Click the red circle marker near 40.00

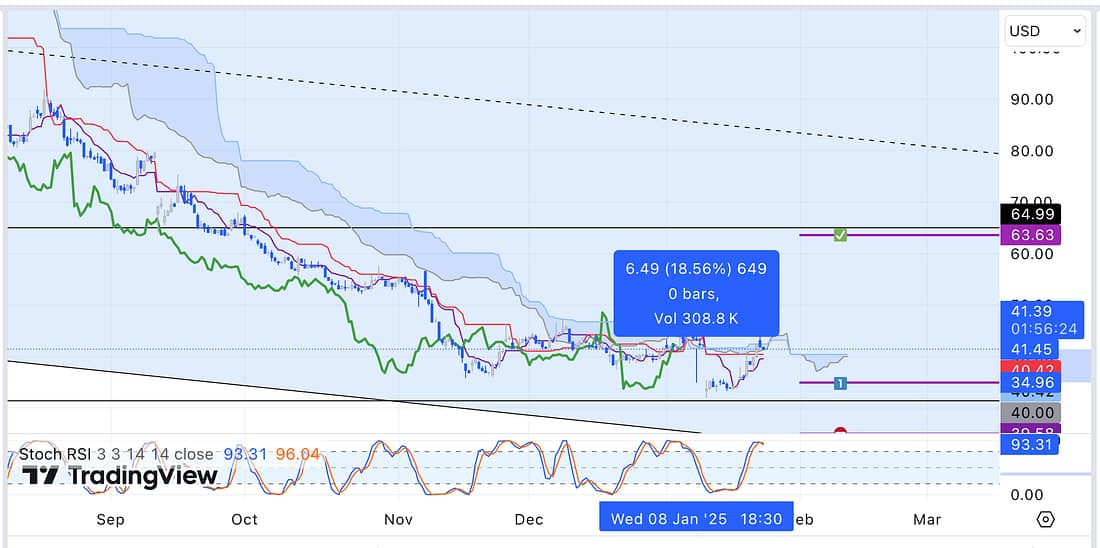click(x=840, y=432)
